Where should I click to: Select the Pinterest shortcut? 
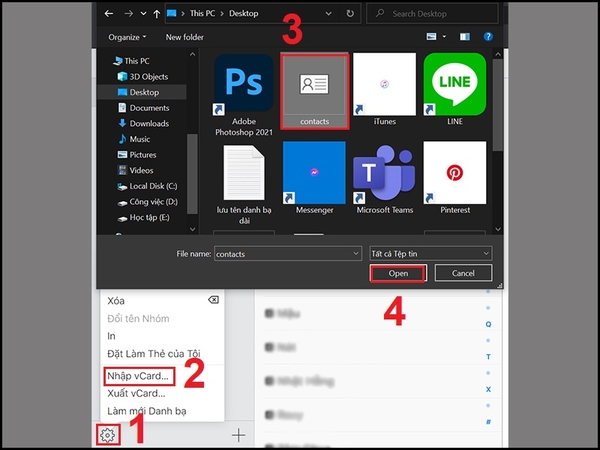(x=455, y=178)
